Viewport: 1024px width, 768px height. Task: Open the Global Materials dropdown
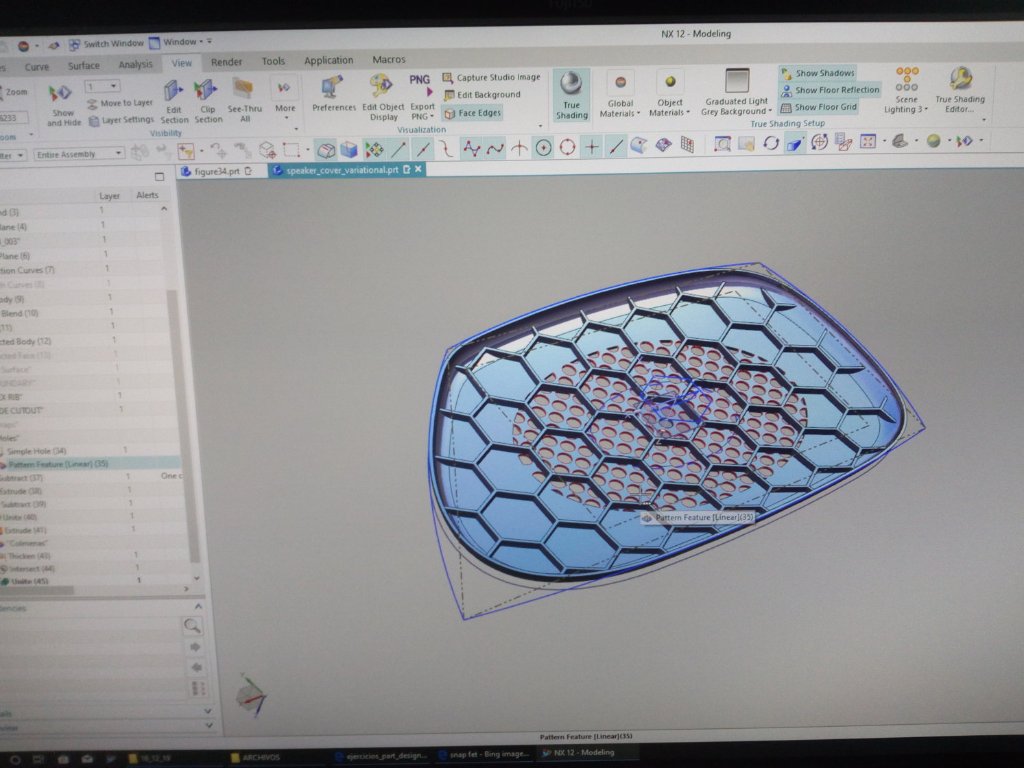(x=620, y=108)
